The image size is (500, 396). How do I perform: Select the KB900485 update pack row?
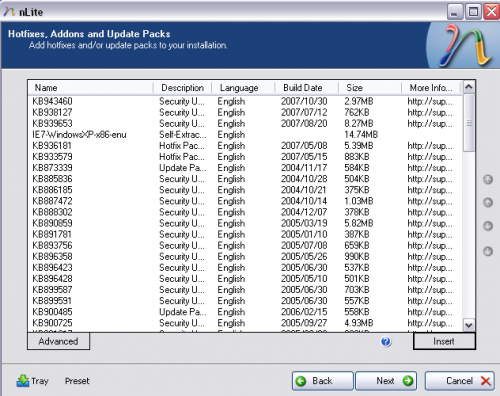[x=245, y=312]
